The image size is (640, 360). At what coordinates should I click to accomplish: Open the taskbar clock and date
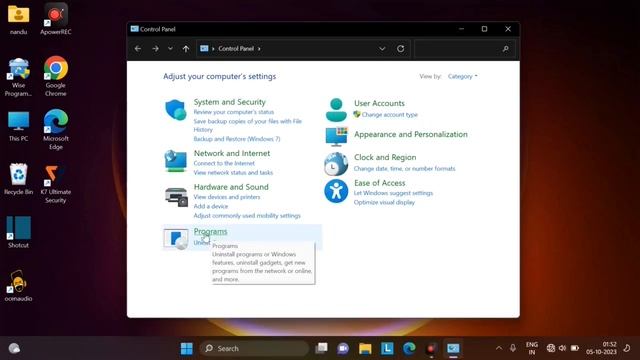(x=601, y=348)
